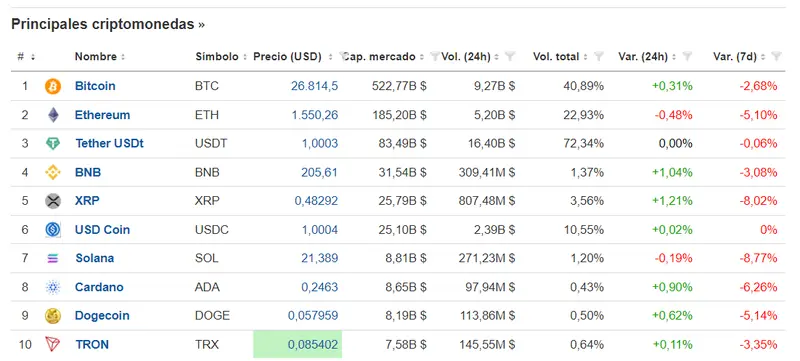Open the TRON name link
The width and height of the screenshot is (800, 361).
point(92,345)
